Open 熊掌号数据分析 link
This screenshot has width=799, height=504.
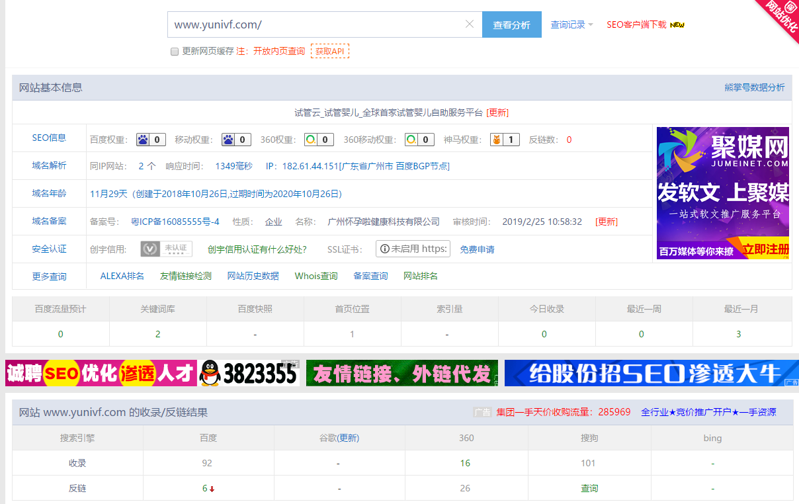[x=754, y=88]
